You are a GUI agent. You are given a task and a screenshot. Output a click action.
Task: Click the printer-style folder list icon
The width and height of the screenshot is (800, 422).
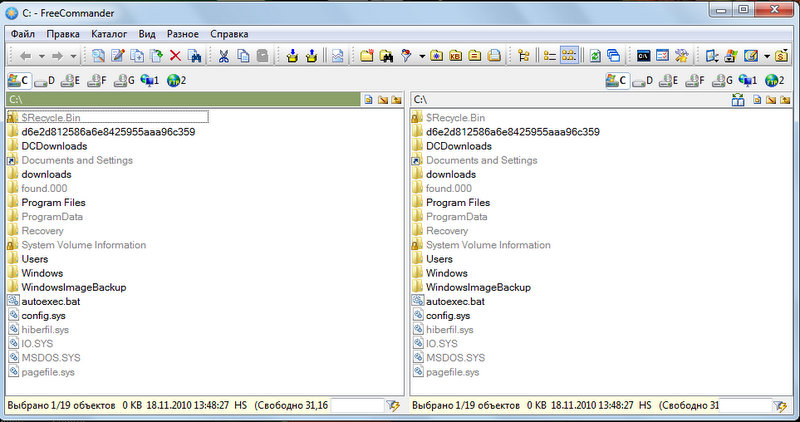tap(494, 56)
